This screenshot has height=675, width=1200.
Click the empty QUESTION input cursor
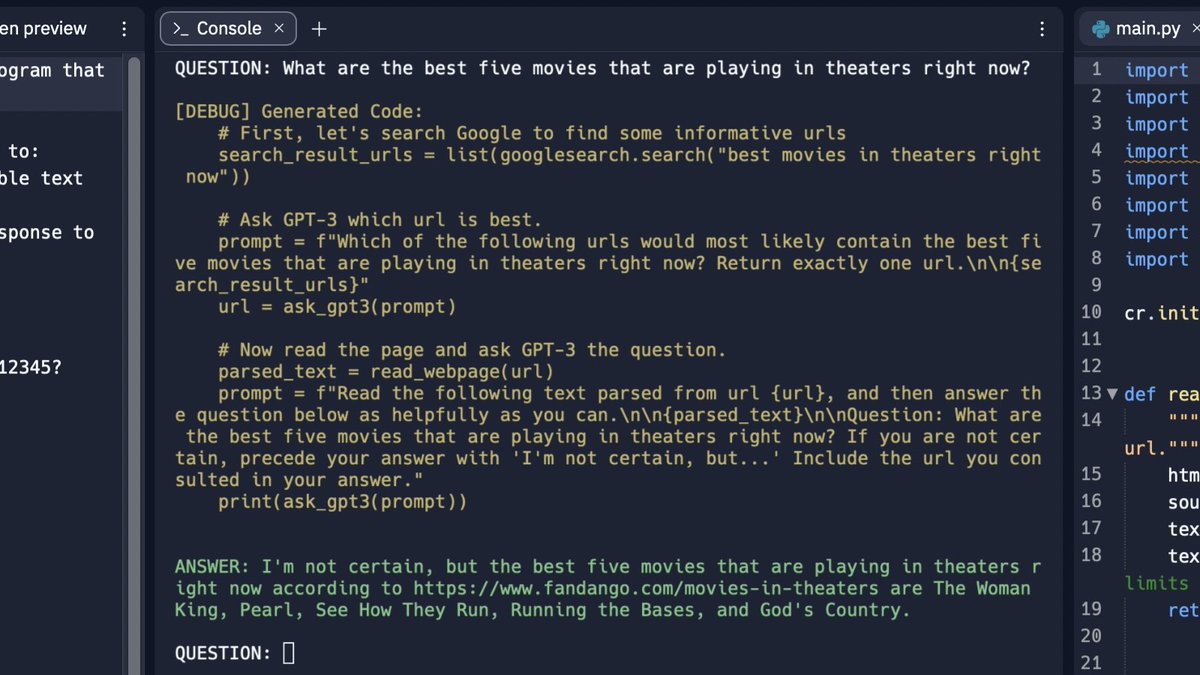pyautogui.click(x=289, y=653)
